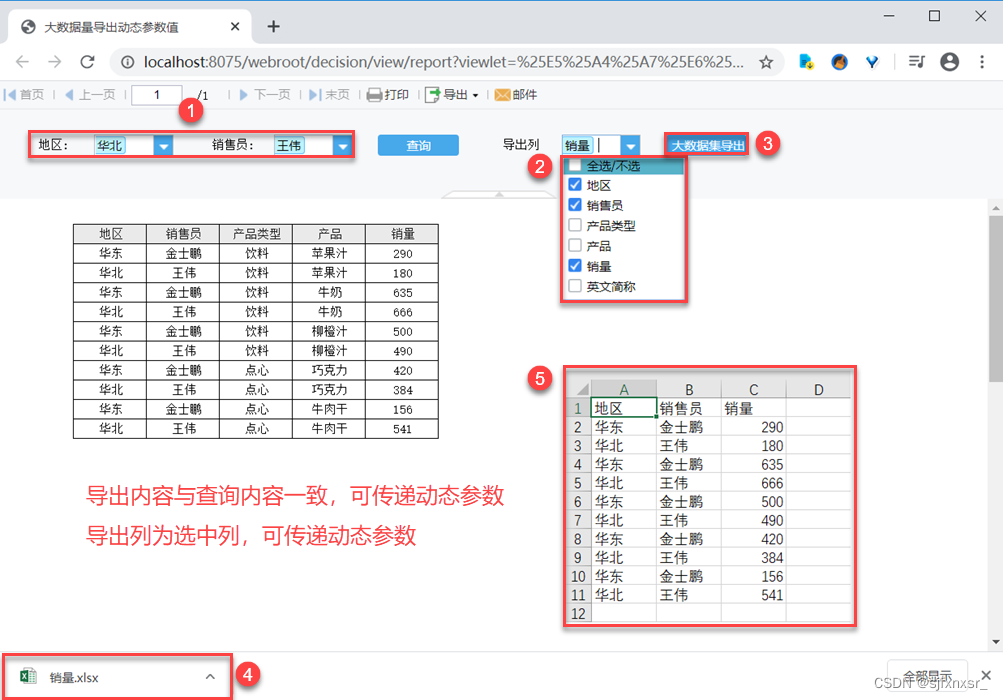View site info icon in address bar
1003x700 pixels.
click(x=128, y=62)
